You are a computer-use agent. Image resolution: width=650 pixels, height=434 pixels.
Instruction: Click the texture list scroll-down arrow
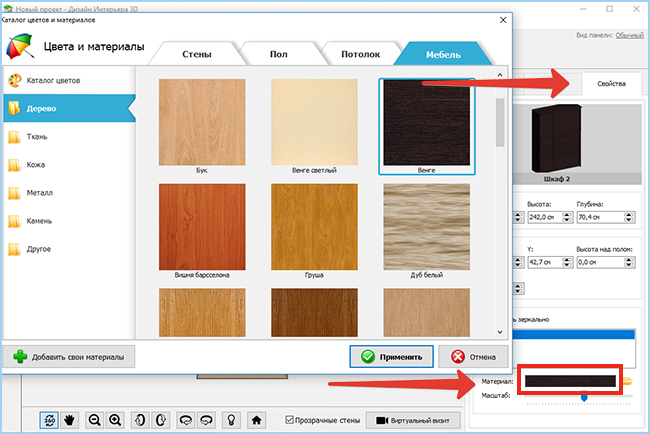(x=500, y=332)
